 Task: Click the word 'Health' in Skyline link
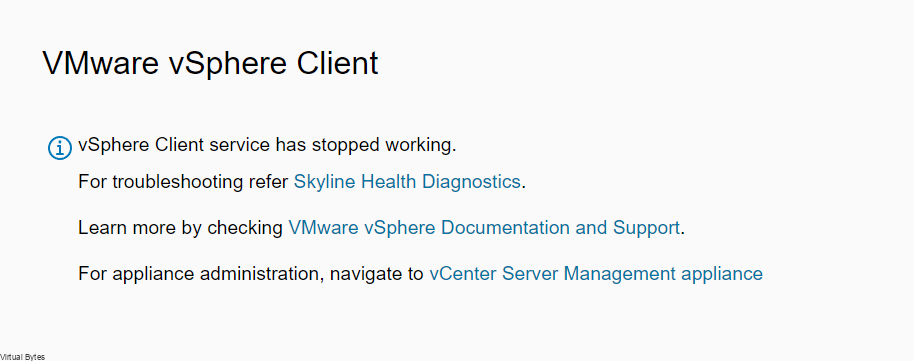[389, 182]
